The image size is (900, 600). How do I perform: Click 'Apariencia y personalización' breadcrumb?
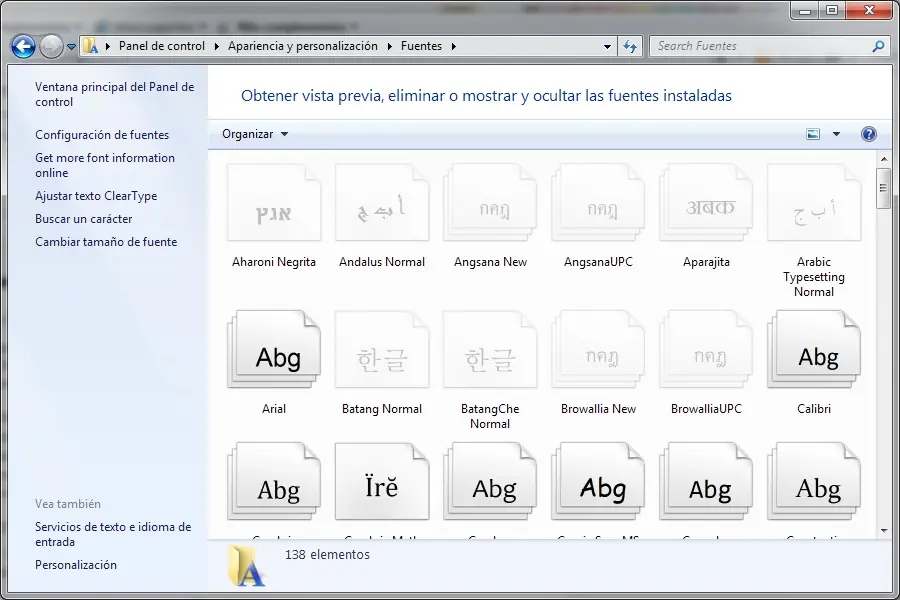point(302,46)
